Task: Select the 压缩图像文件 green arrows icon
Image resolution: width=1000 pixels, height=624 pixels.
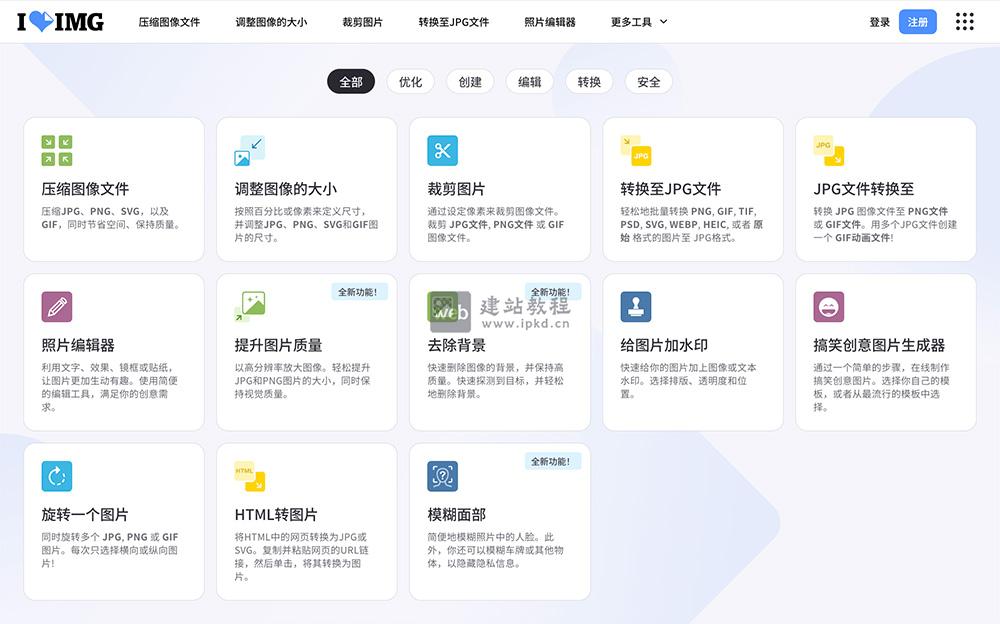Action: (55, 150)
